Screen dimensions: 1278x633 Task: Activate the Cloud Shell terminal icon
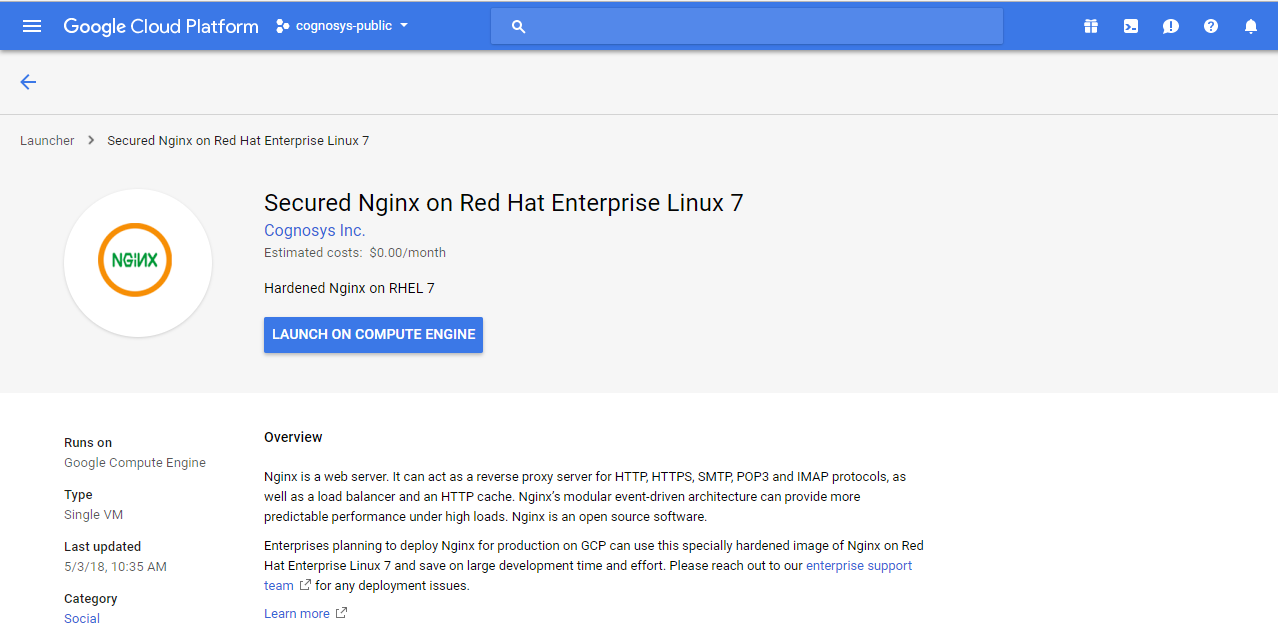(x=1131, y=27)
